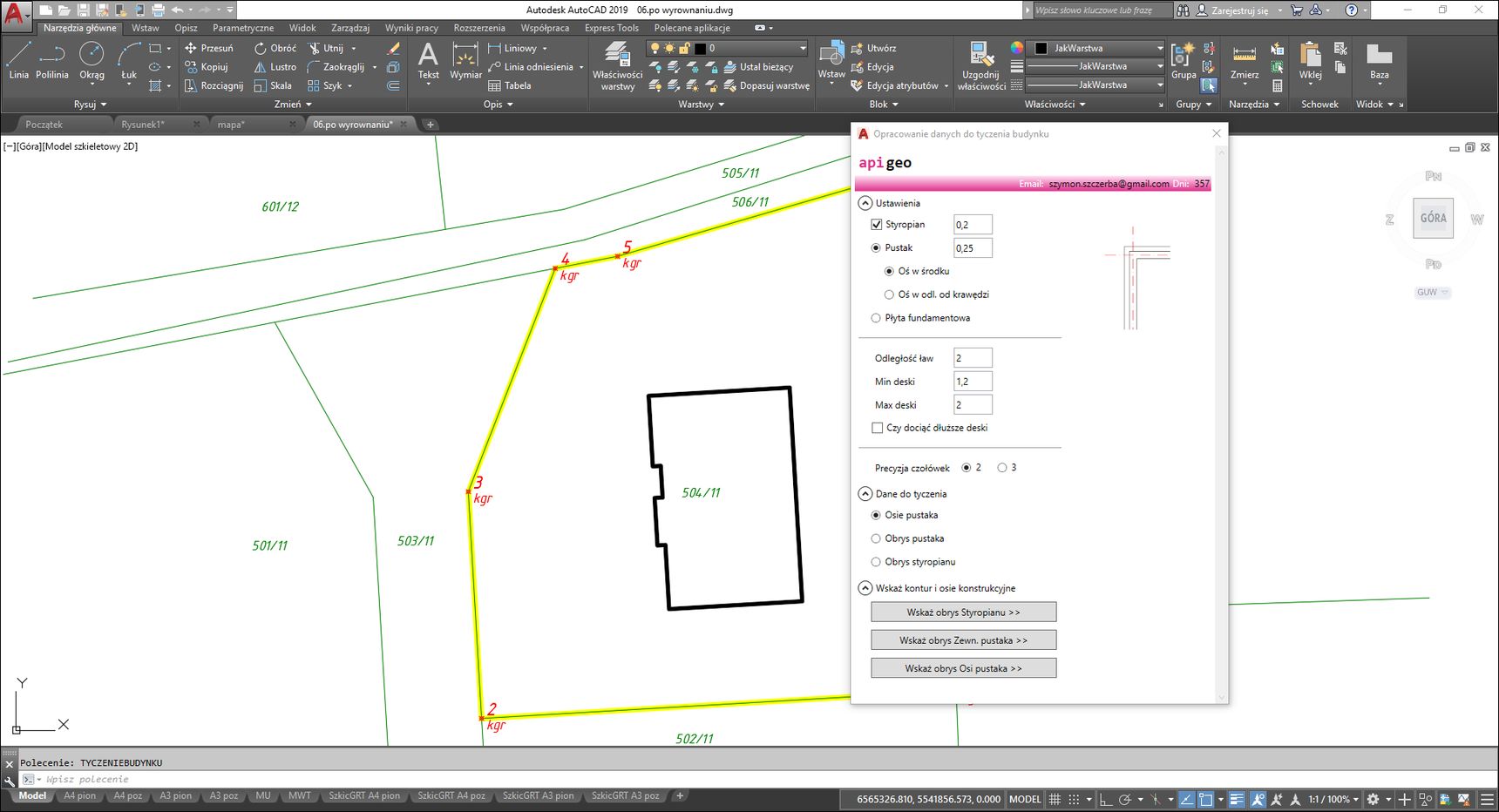Click the Obróć rotate tool
Viewport: 1499px width, 812px height.
(275, 48)
